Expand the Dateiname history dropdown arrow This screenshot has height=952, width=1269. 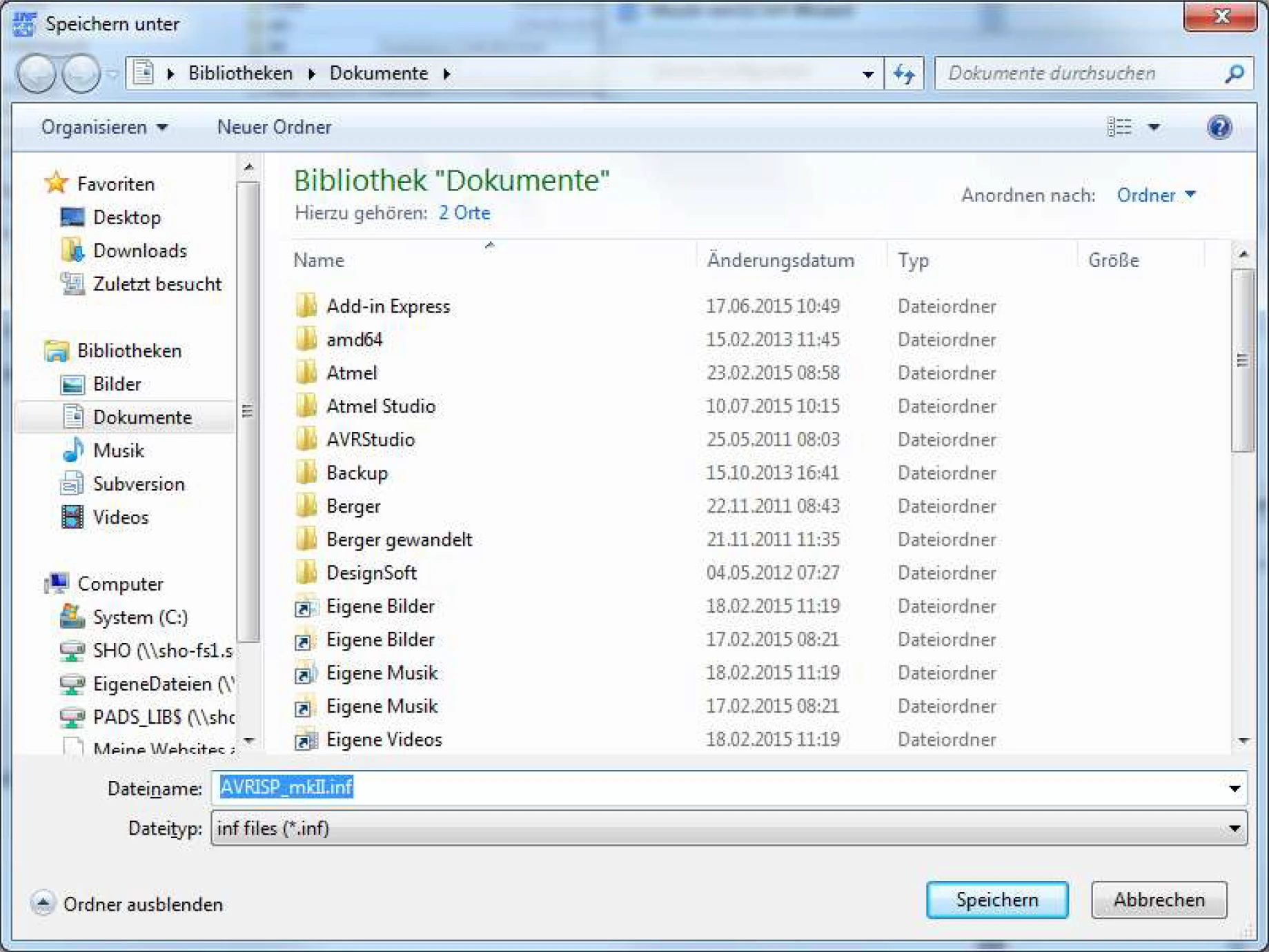click(x=1234, y=789)
